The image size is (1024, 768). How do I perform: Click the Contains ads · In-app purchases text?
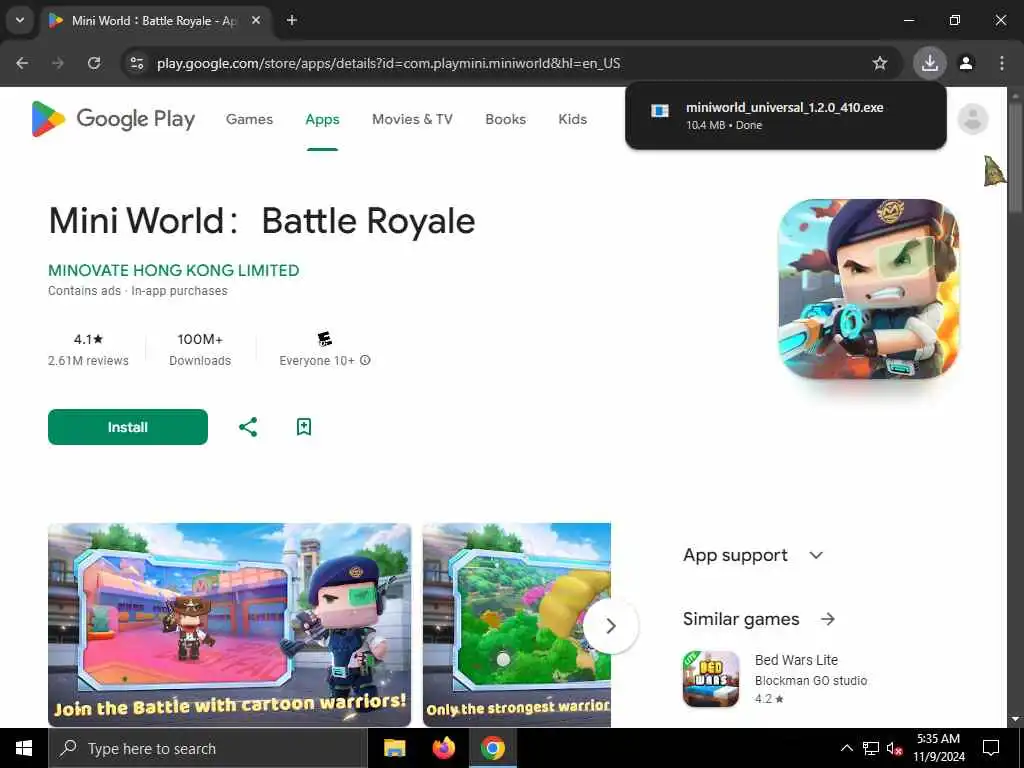pyautogui.click(x=138, y=291)
